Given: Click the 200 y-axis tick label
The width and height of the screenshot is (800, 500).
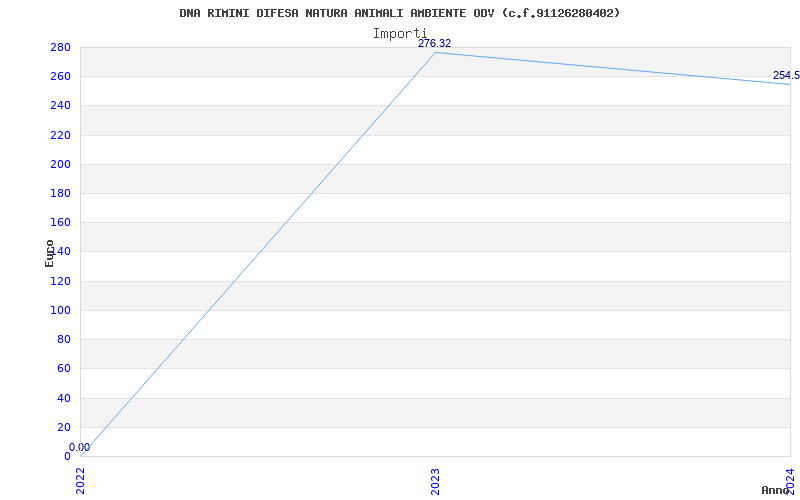Looking at the screenshot, I should tap(60, 164).
